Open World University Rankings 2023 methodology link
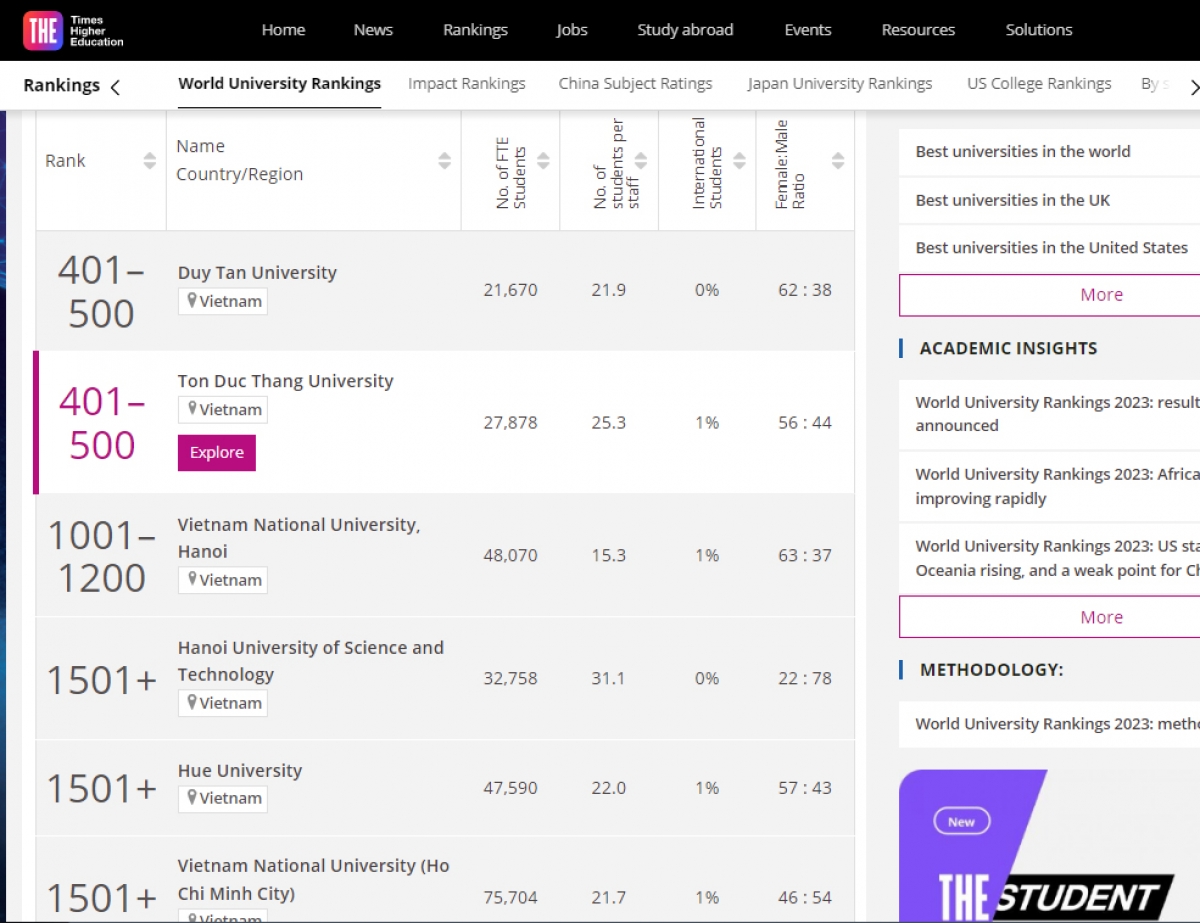This screenshot has height=923, width=1200. tap(1057, 724)
